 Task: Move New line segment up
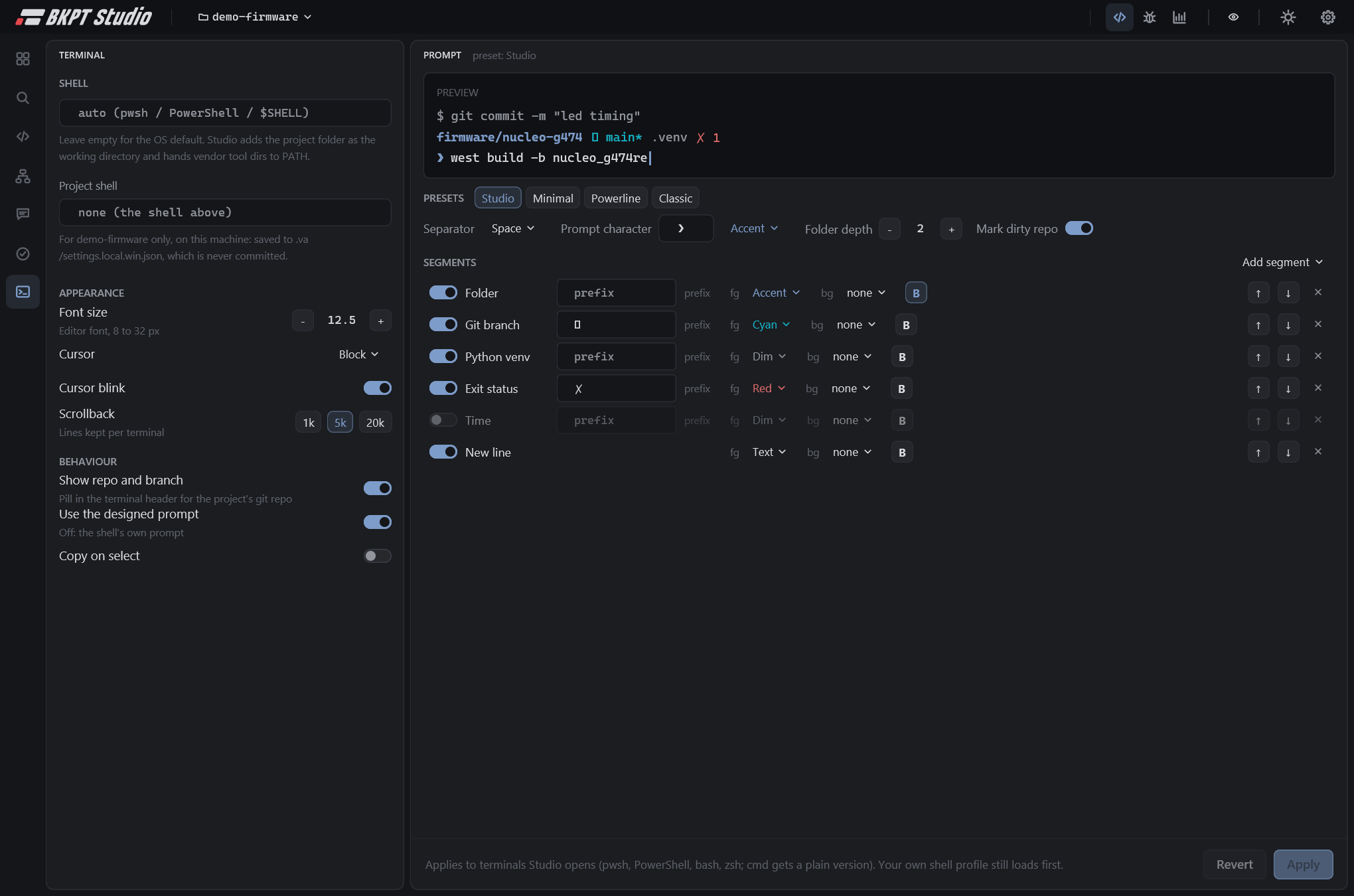click(x=1258, y=452)
